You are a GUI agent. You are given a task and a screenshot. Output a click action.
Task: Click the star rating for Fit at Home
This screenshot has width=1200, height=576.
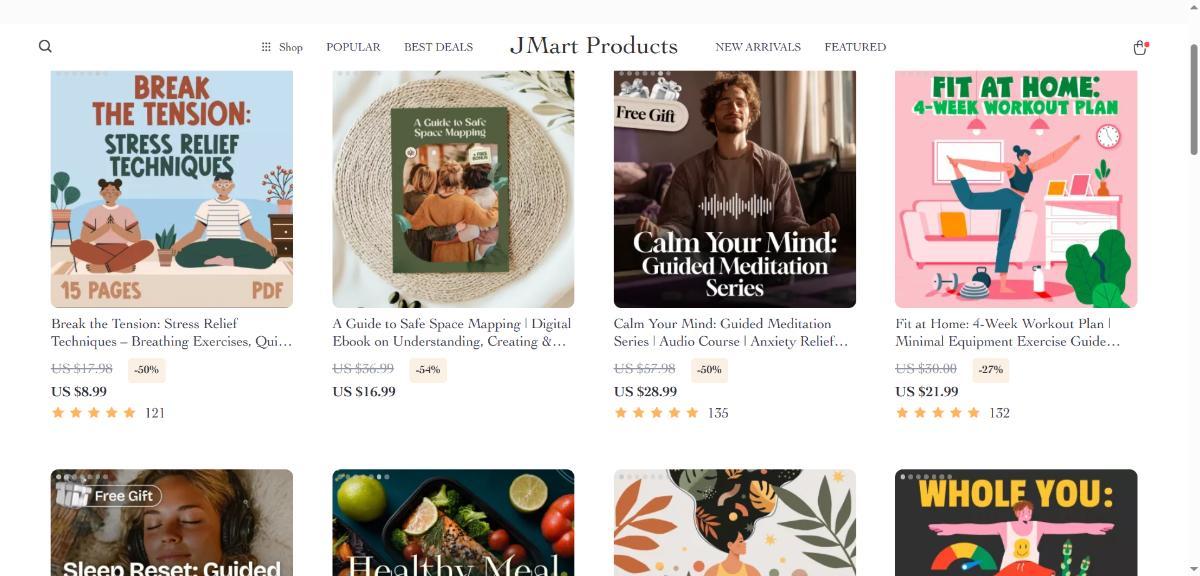pos(938,413)
